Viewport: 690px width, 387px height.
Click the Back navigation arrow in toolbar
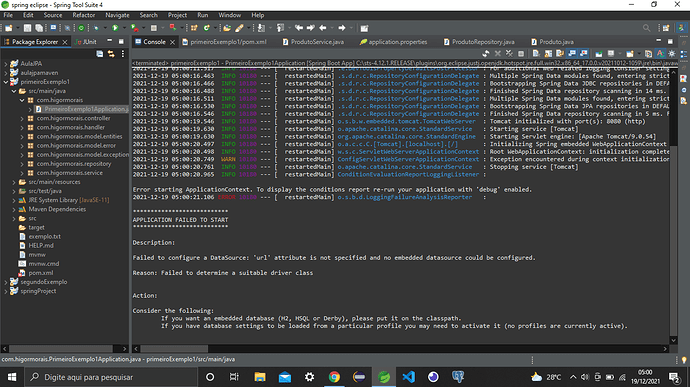tap(323, 28)
